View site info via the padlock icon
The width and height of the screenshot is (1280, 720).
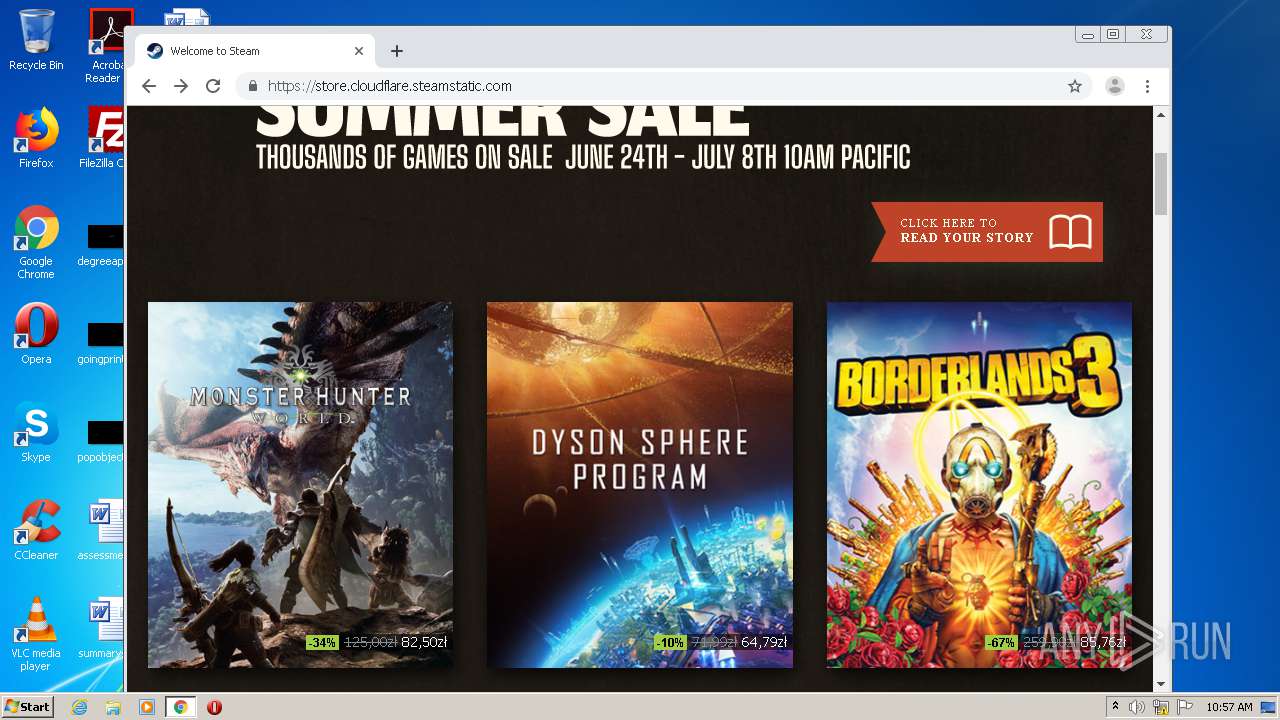tap(253, 86)
